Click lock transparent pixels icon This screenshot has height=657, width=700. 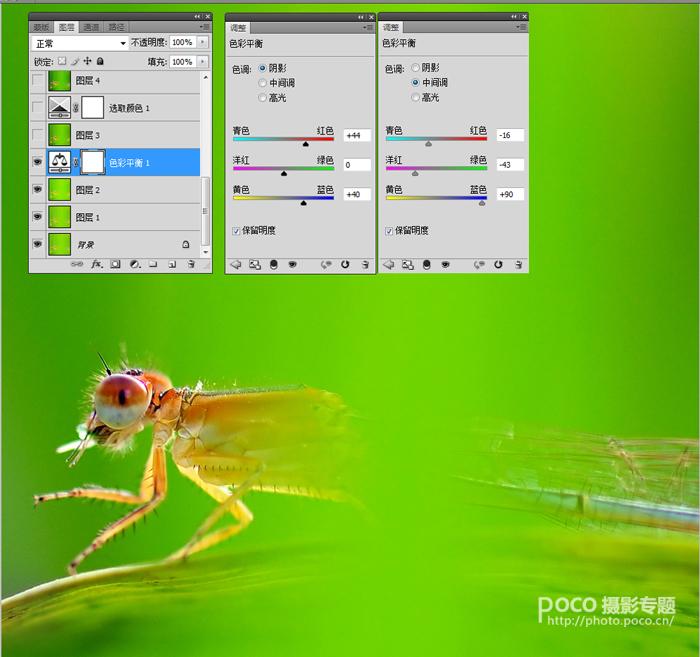[x=62, y=61]
